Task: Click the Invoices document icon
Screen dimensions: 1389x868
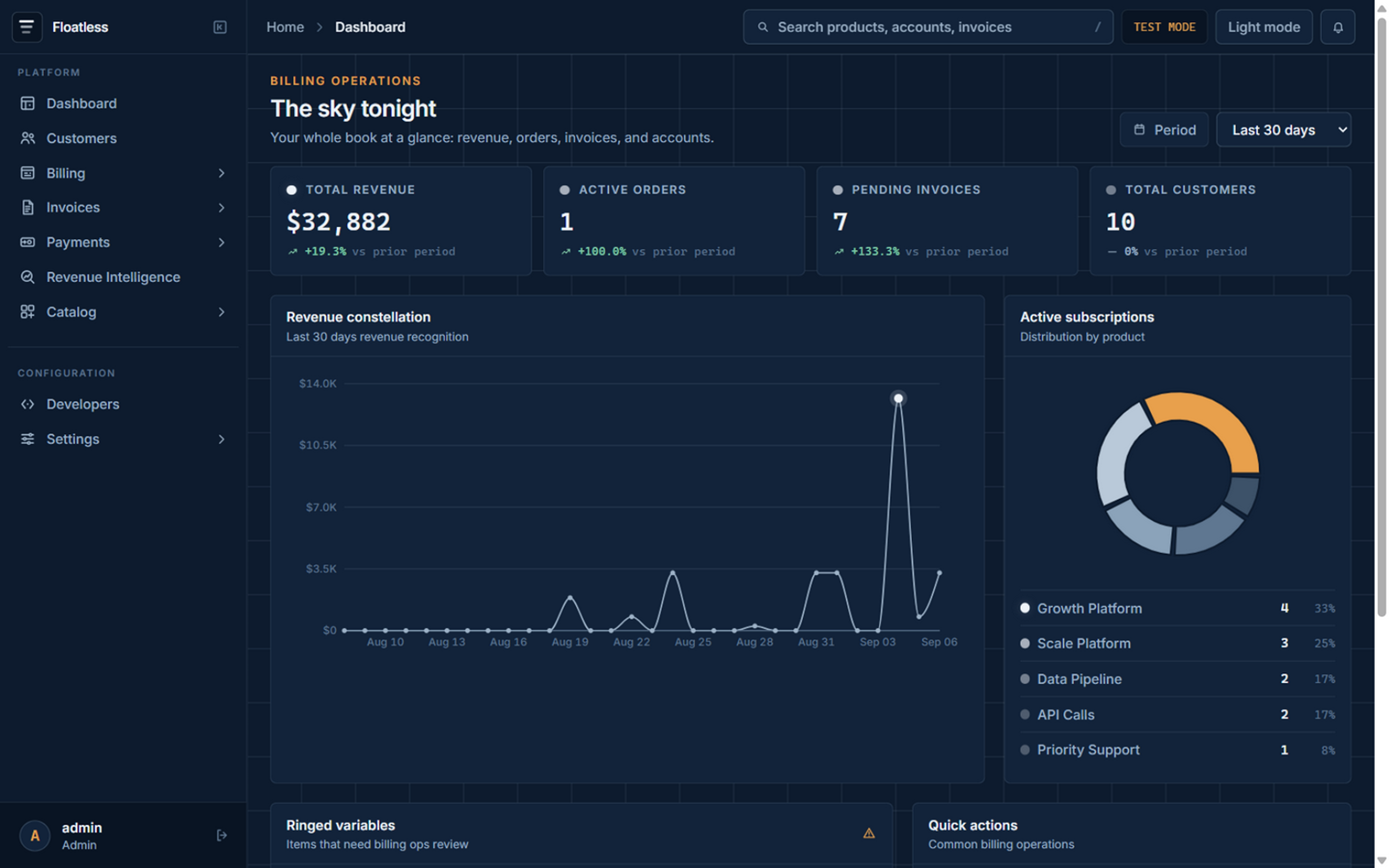Action: point(27,207)
